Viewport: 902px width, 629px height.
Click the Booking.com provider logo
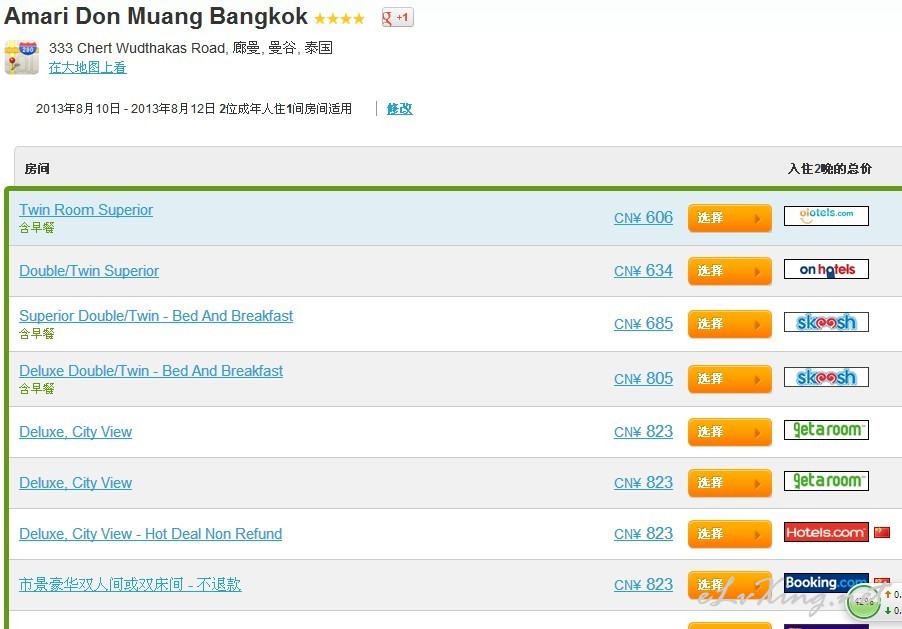click(x=826, y=582)
